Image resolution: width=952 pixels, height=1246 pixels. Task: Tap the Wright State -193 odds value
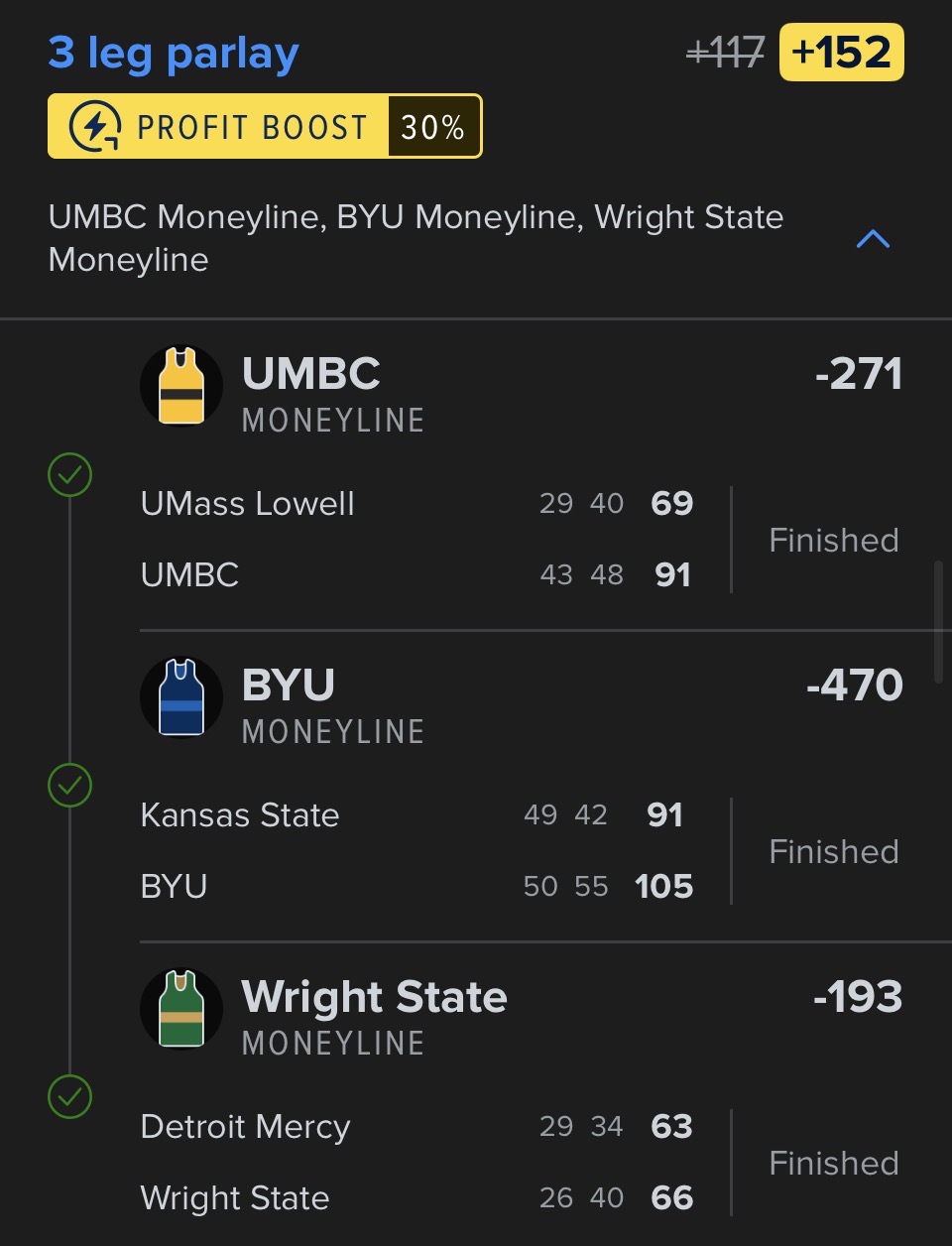tap(857, 997)
